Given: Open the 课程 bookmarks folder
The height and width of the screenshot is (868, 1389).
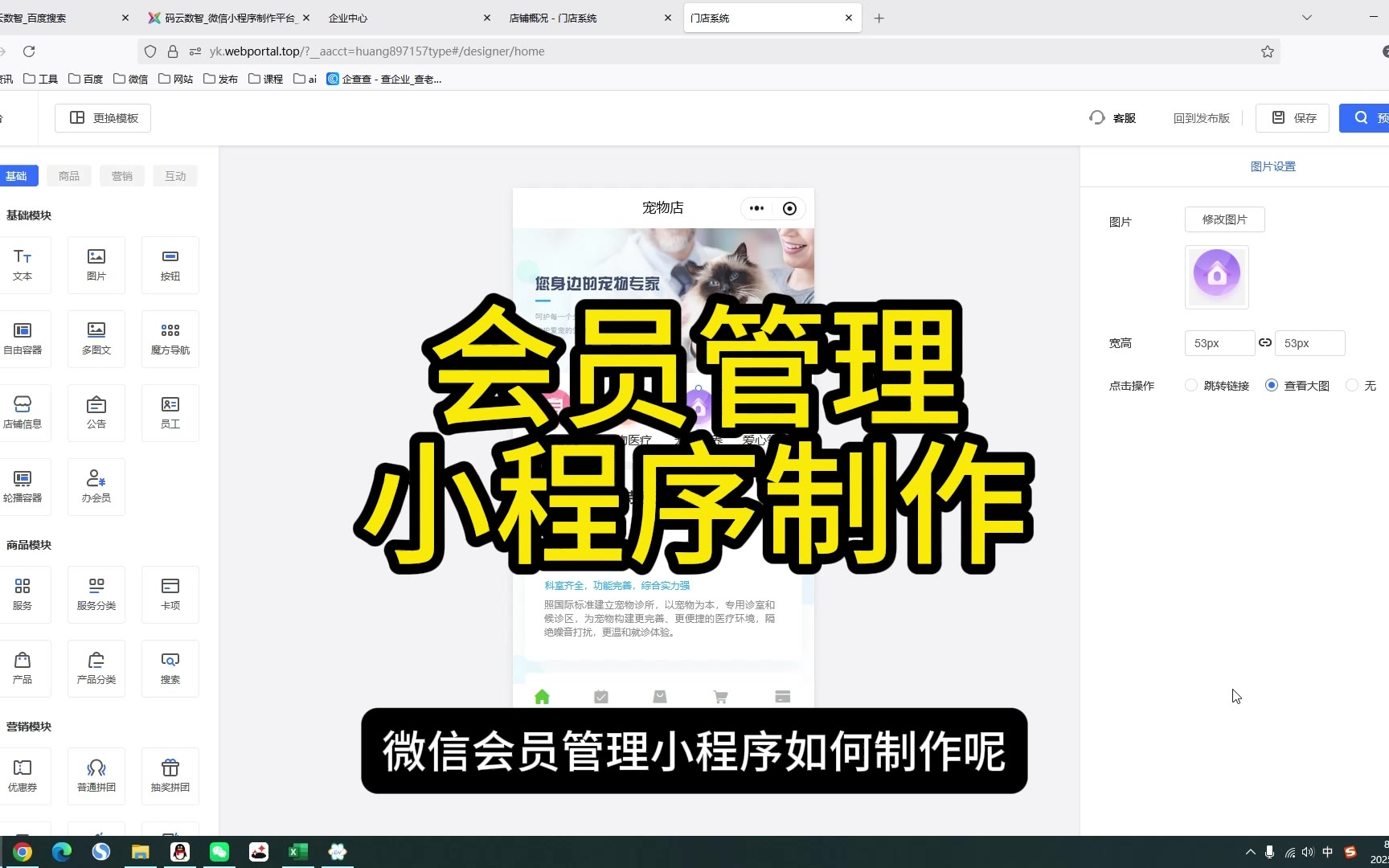Looking at the screenshot, I should (x=266, y=79).
